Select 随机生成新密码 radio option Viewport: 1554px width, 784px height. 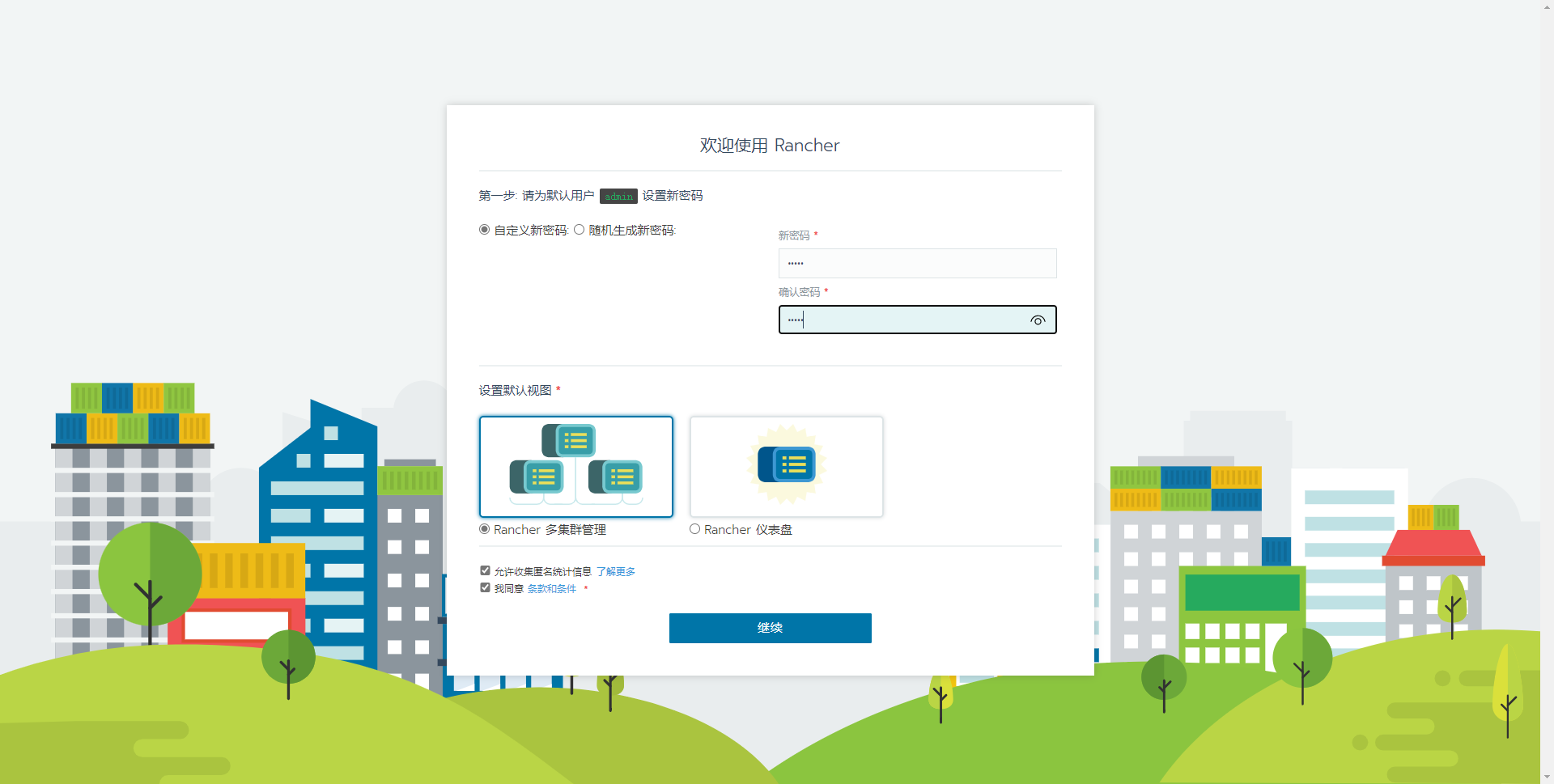click(x=580, y=230)
